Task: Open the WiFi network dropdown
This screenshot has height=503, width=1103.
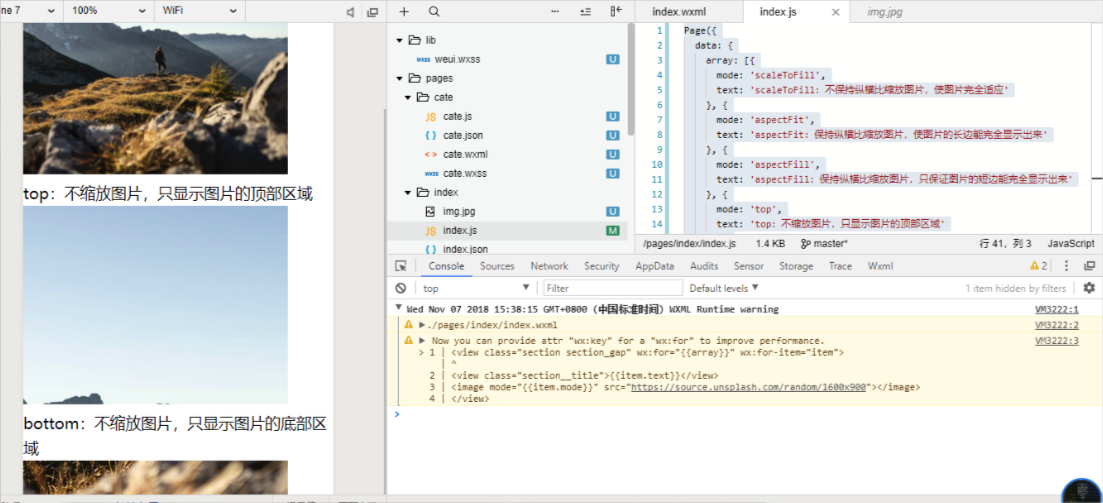Action: pos(200,11)
